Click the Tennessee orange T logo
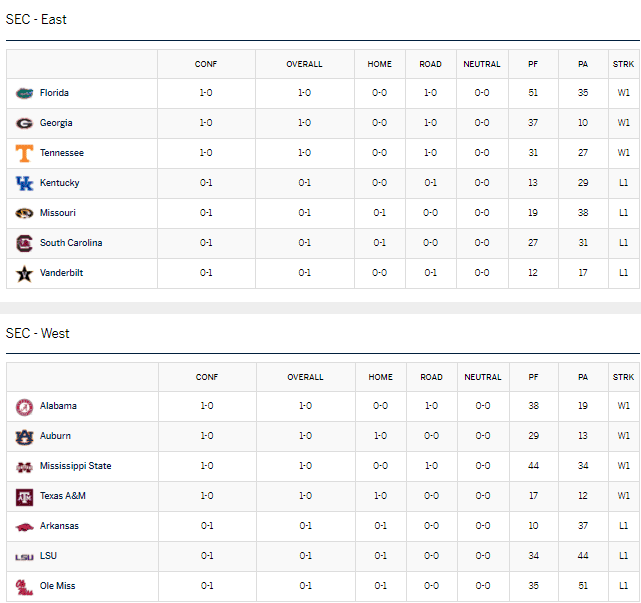The height and width of the screenshot is (603, 641). (x=24, y=153)
